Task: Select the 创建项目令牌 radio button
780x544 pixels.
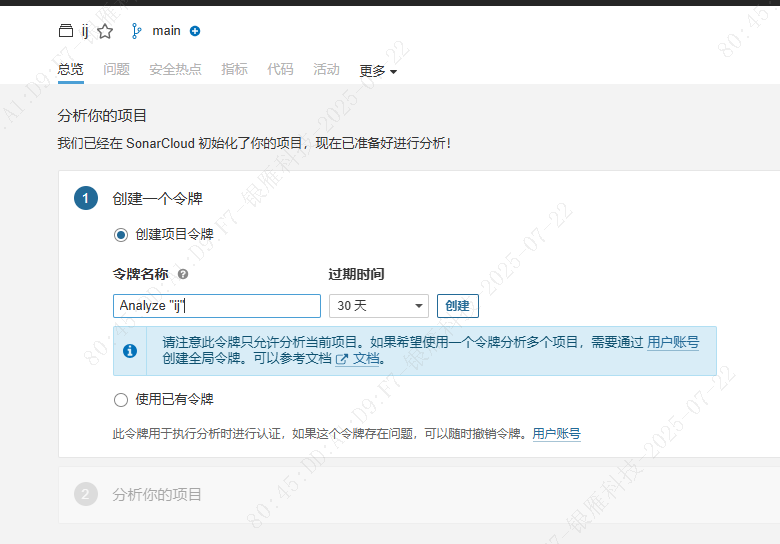Action: tap(121, 235)
